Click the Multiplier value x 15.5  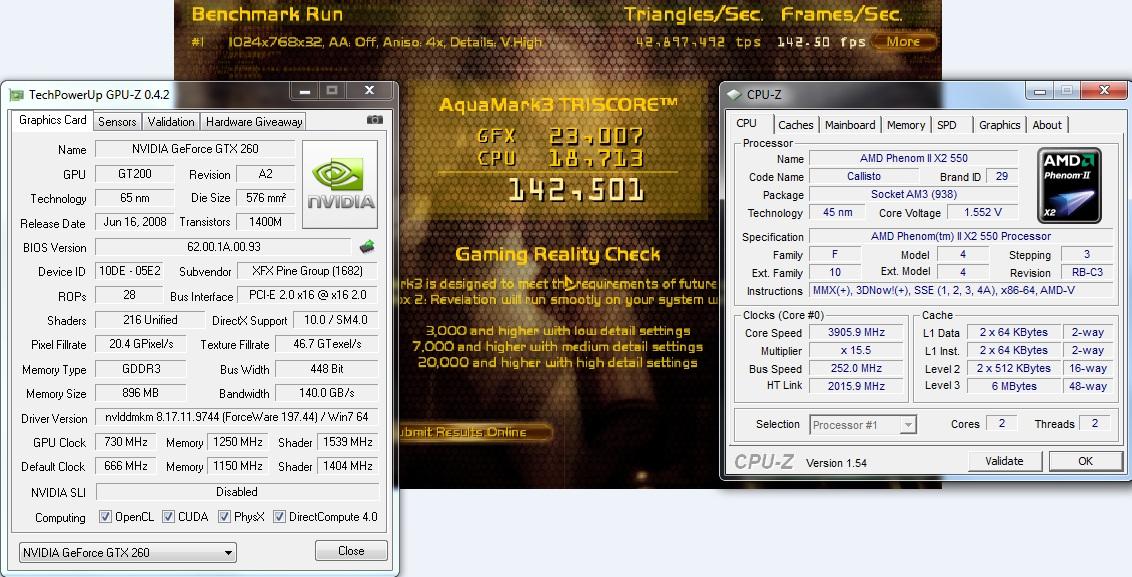point(856,350)
